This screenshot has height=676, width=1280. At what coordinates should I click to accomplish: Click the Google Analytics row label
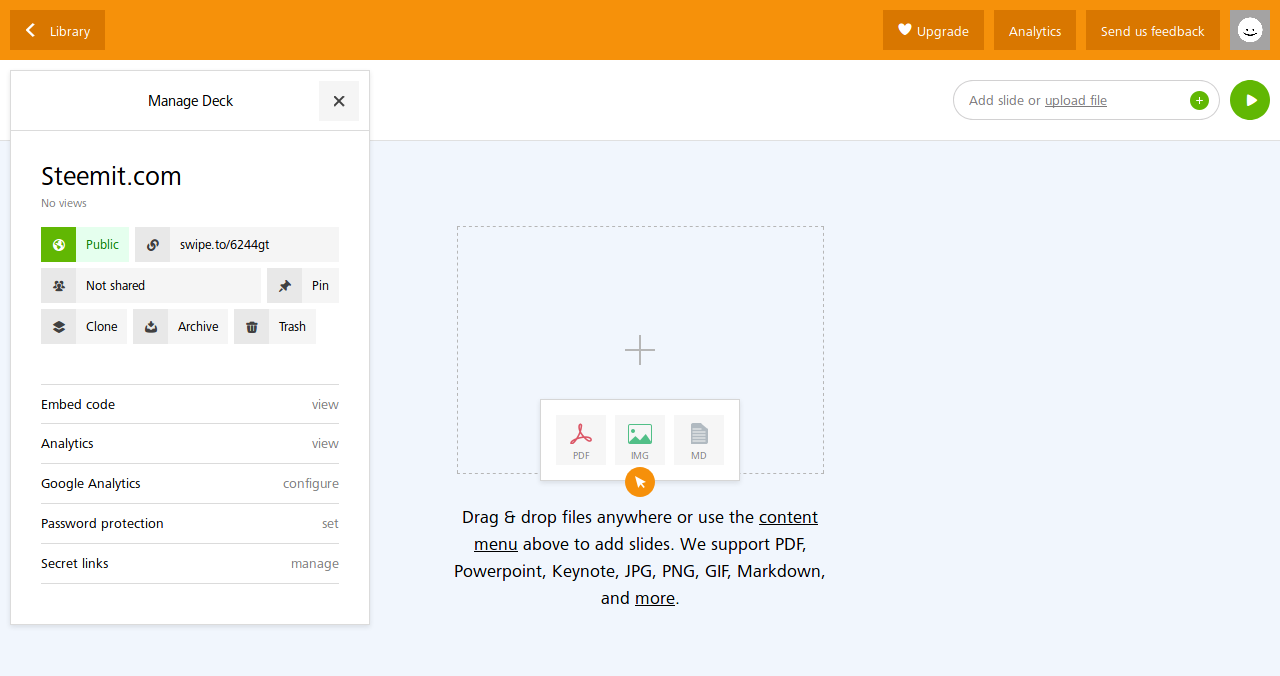(x=91, y=484)
